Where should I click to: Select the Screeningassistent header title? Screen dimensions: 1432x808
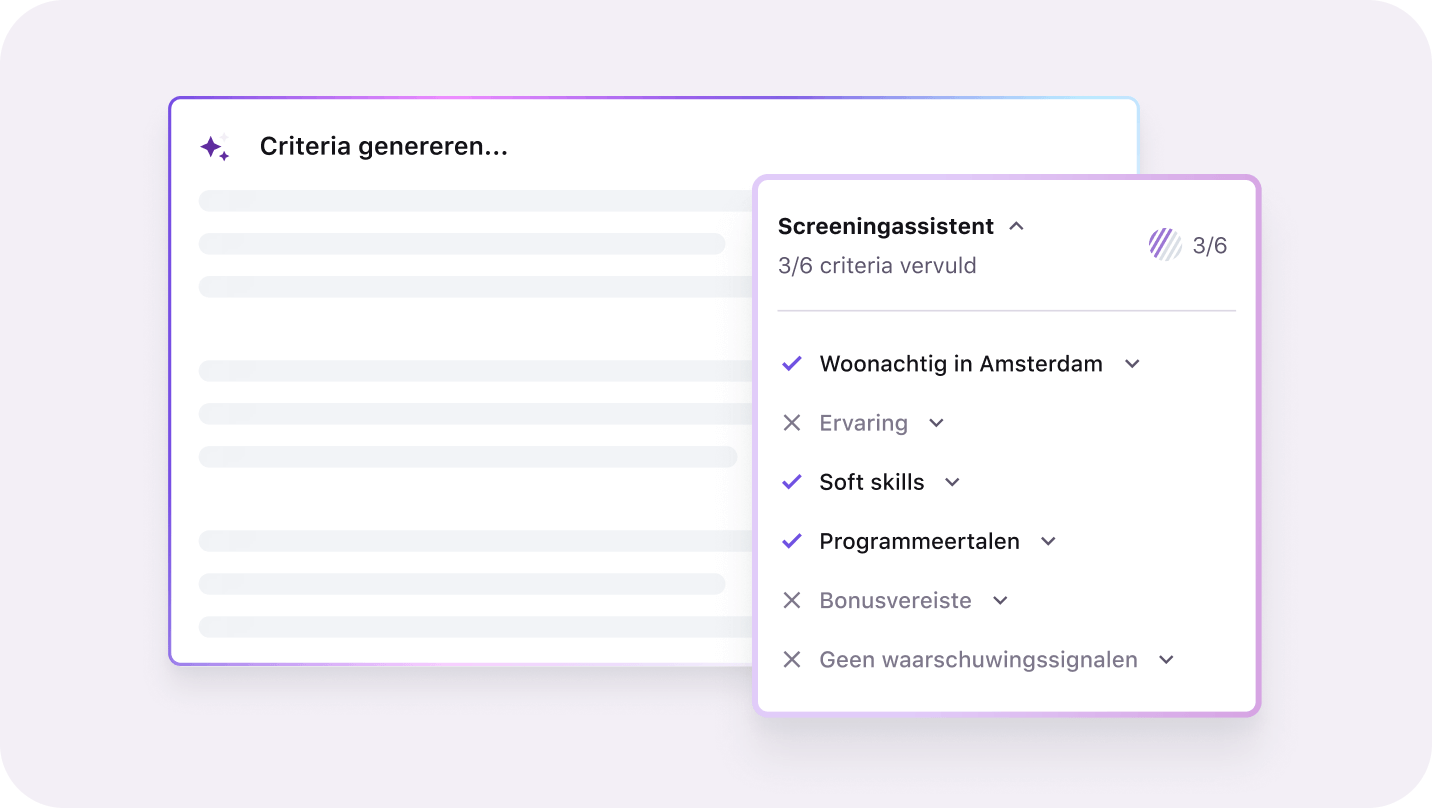point(885,226)
